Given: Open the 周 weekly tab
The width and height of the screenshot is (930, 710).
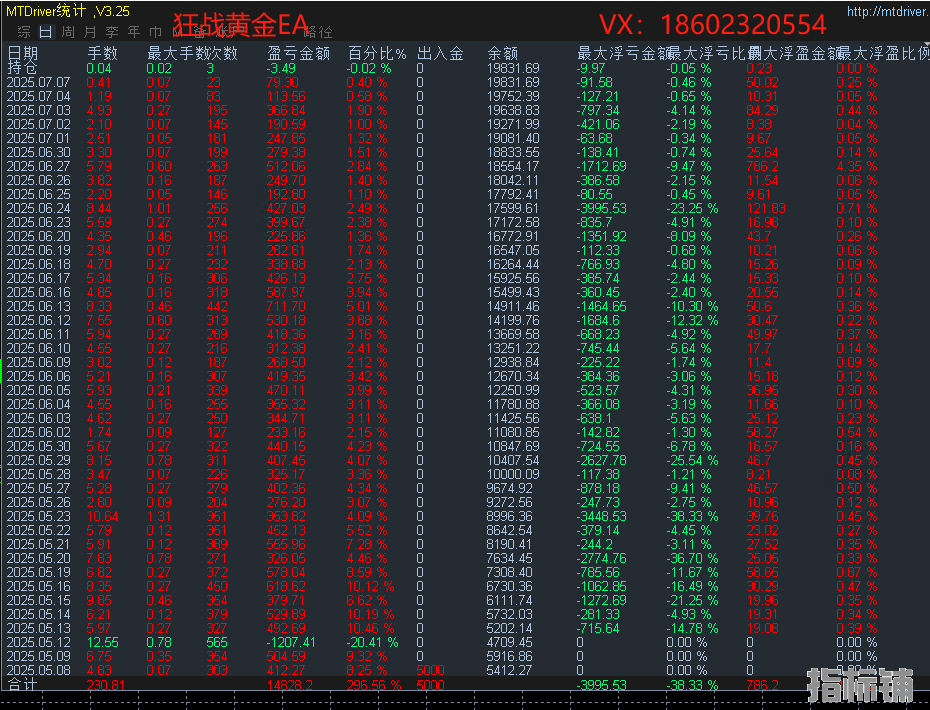Looking at the screenshot, I should (68, 32).
